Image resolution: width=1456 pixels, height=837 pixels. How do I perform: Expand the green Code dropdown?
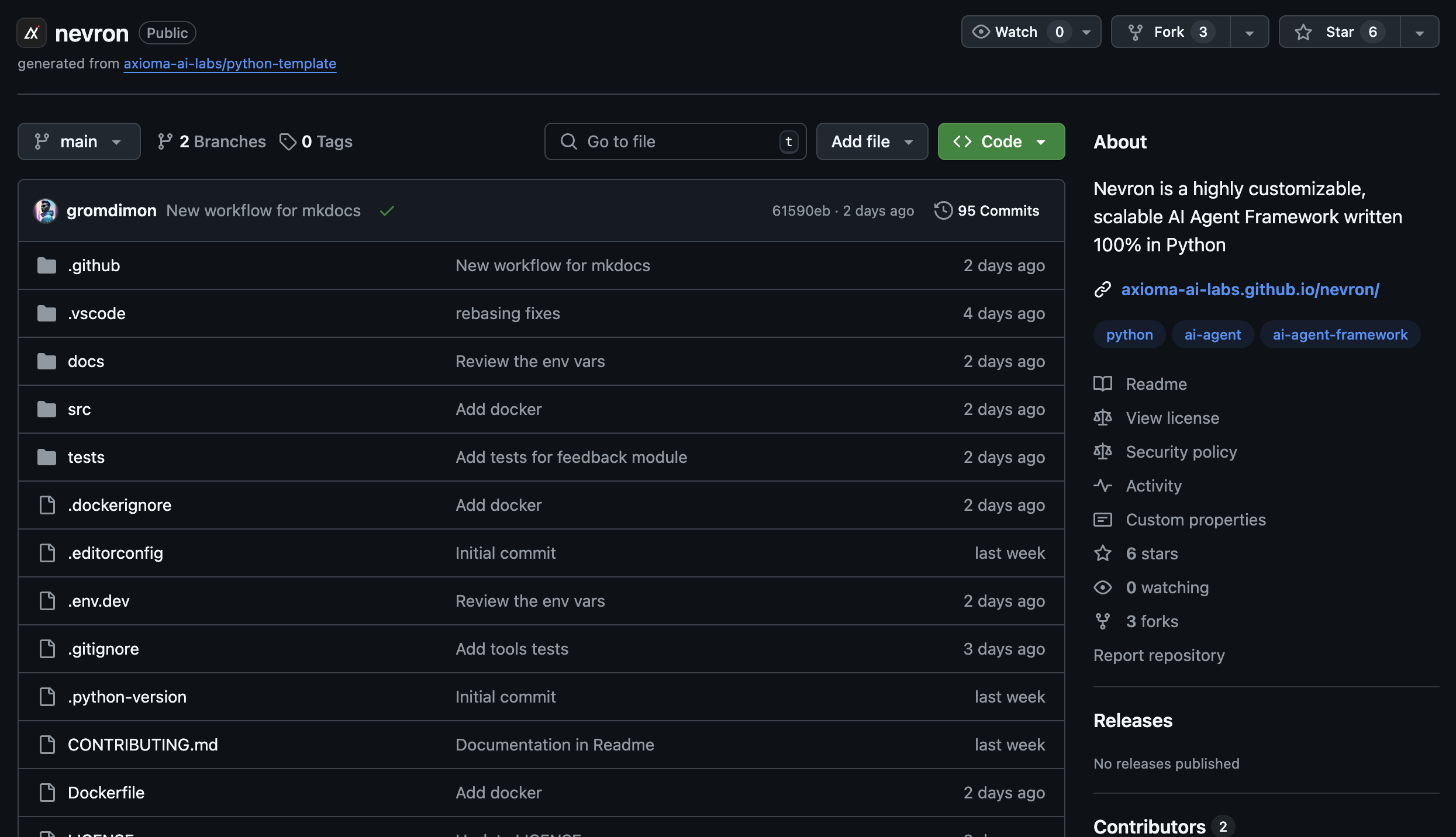pos(1001,141)
